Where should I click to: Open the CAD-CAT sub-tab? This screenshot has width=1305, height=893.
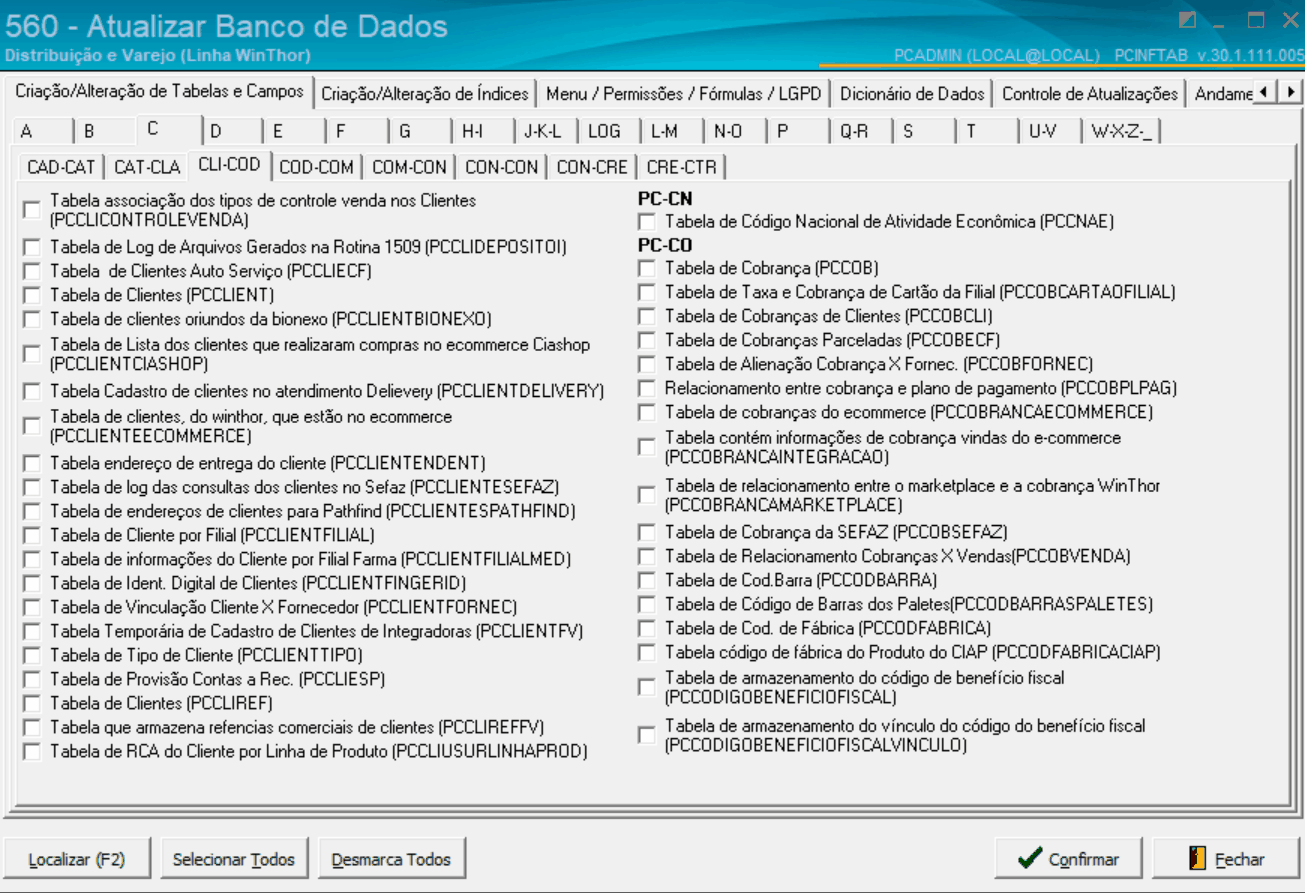[61, 167]
